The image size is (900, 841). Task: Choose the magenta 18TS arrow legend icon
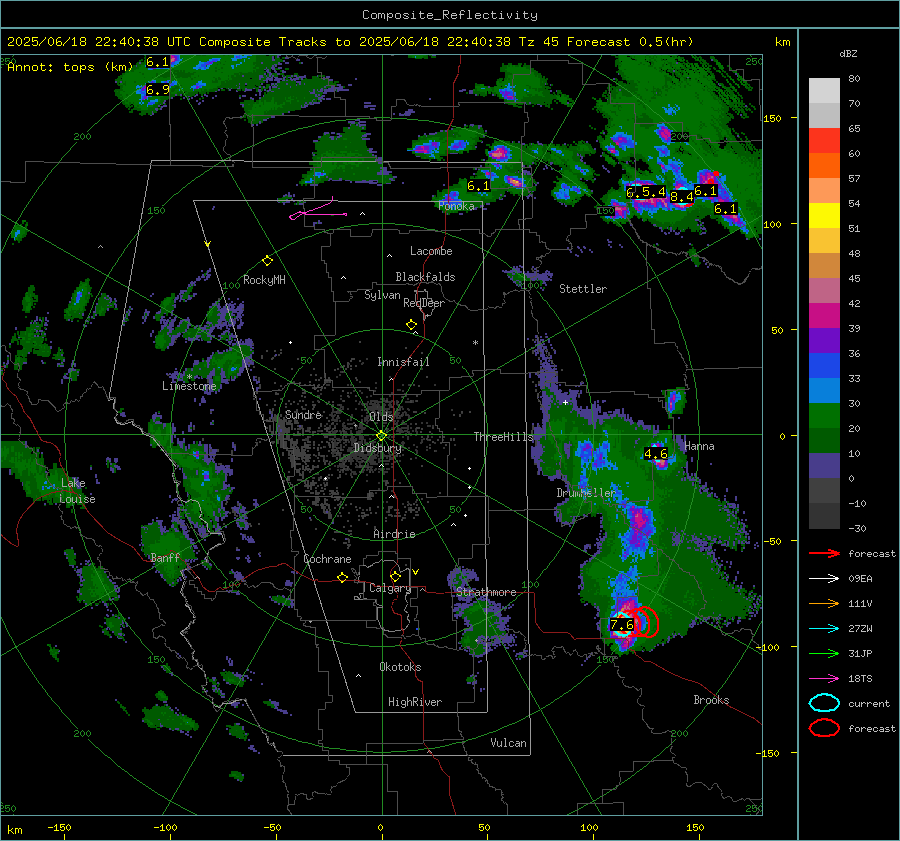pyautogui.click(x=824, y=679)
